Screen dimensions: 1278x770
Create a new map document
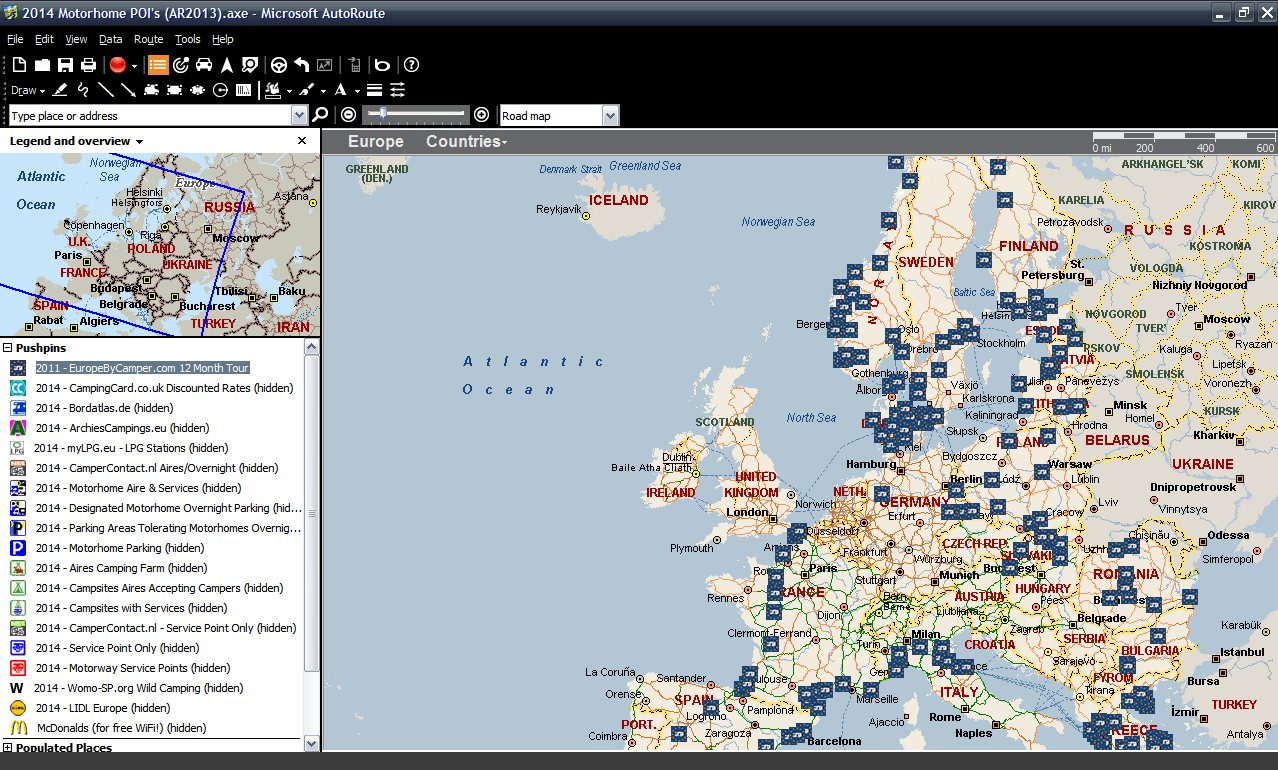19,65
